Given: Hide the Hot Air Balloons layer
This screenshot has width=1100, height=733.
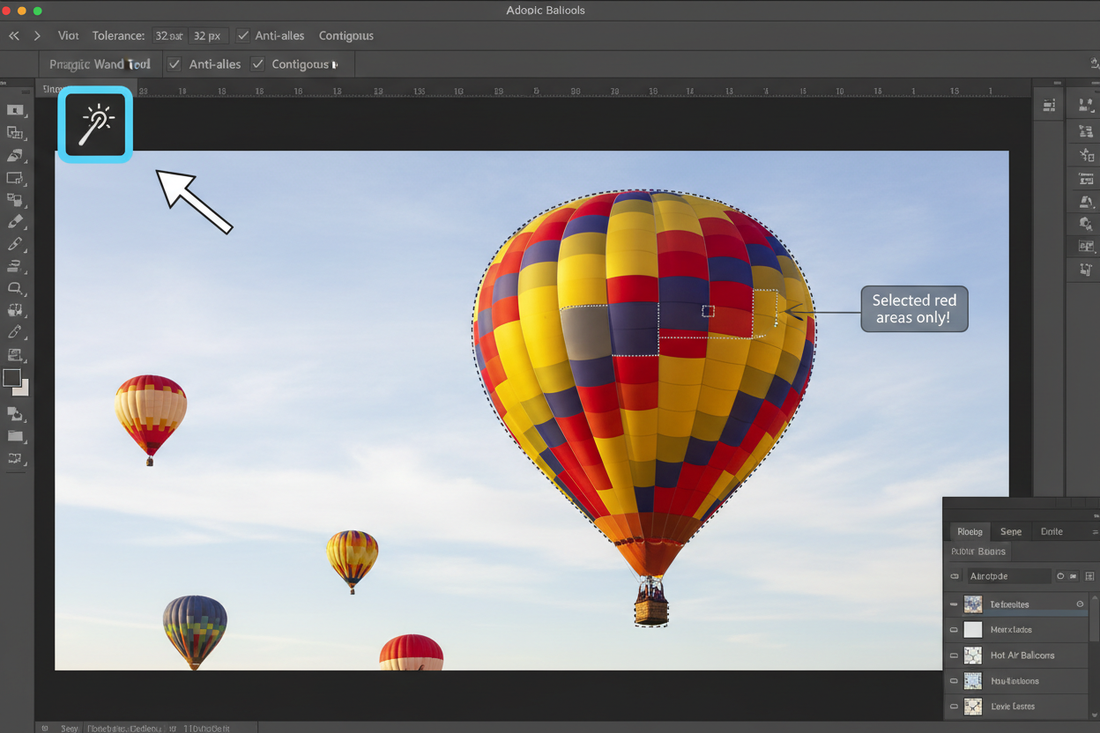Looking at the screenshot, I should (954, 655).
